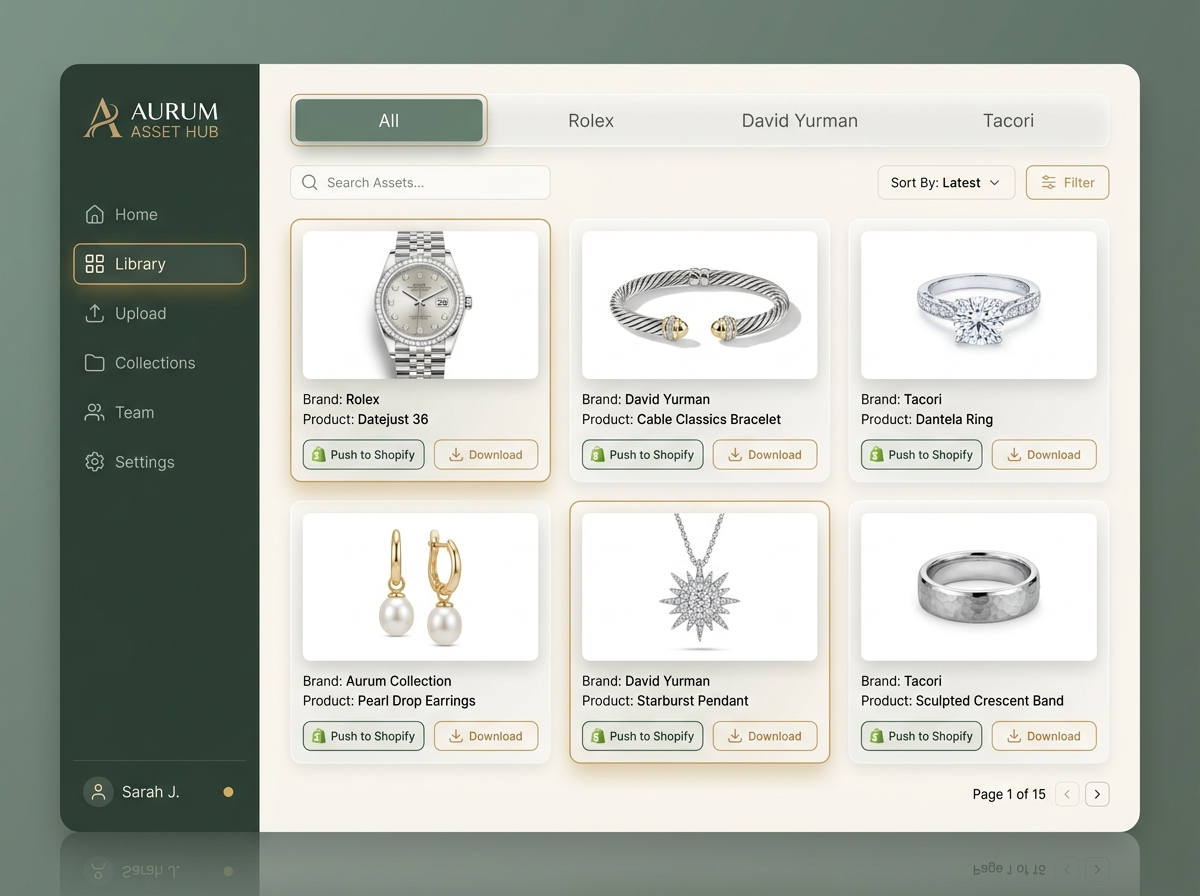Click download arrow icon on Starburst Pendant card
The width and height of the screenshot is (1200, 896).
pyautogui.click(x=735, y=736)
